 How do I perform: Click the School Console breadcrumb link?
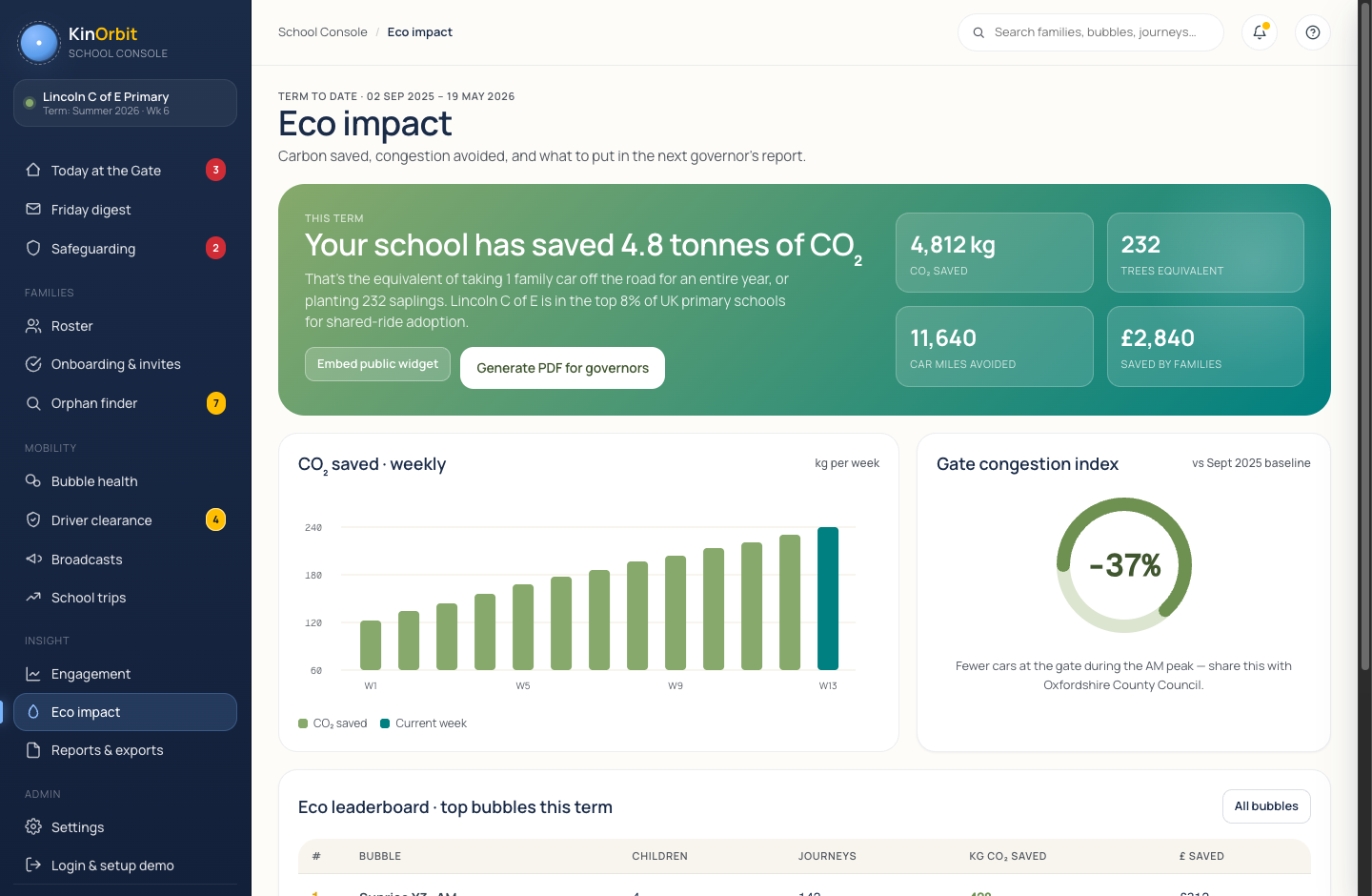(x=323, y=32)
